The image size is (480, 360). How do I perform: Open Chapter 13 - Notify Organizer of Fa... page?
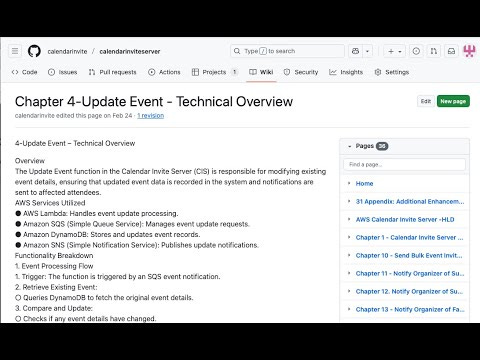pos(410,309)
